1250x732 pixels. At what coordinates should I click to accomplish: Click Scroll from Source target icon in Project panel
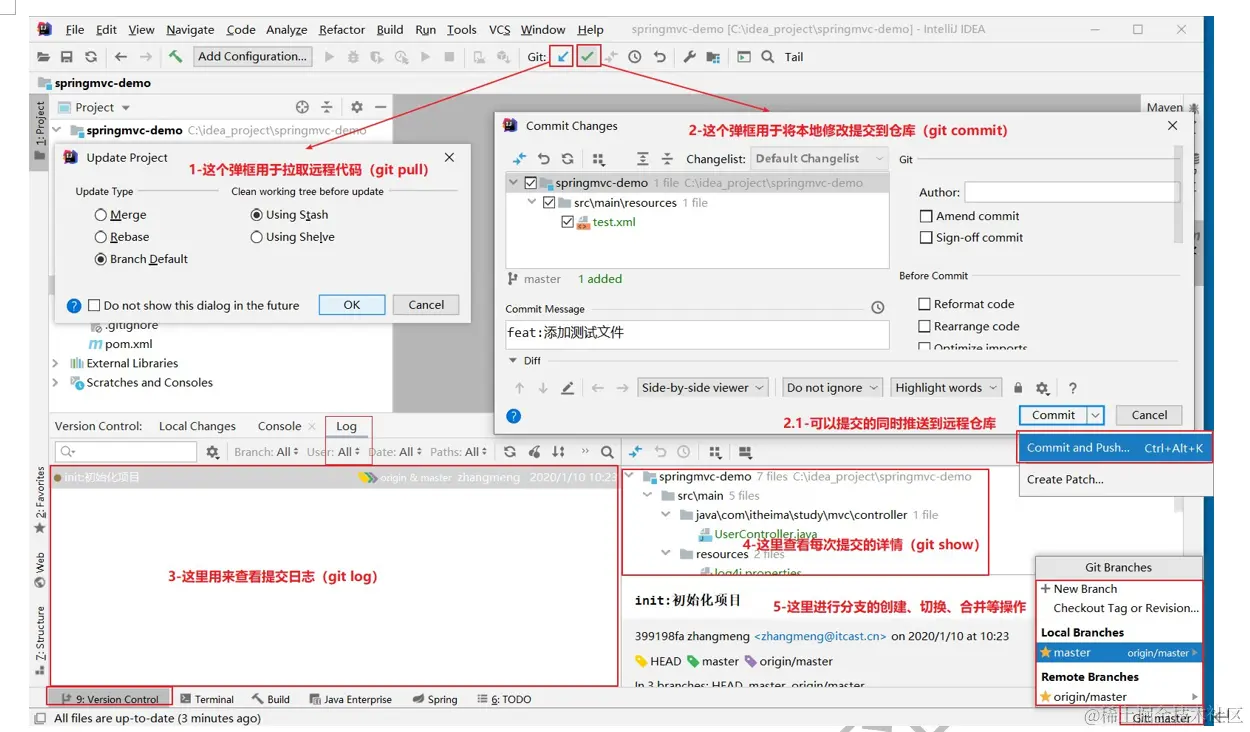(302, 107)
